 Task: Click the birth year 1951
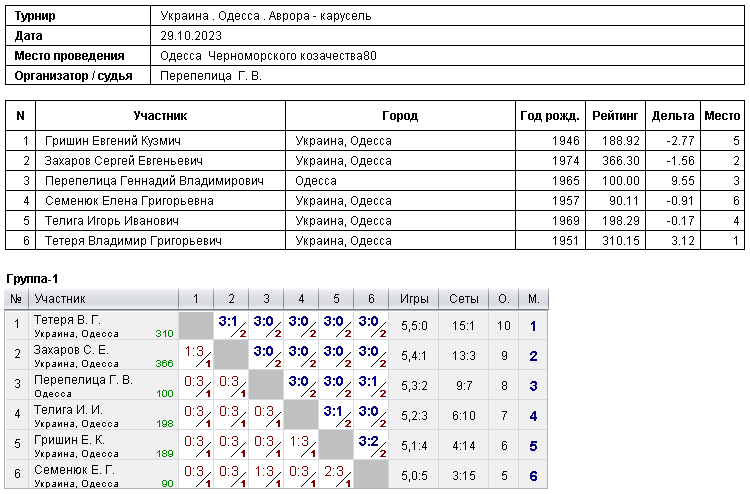565,241
